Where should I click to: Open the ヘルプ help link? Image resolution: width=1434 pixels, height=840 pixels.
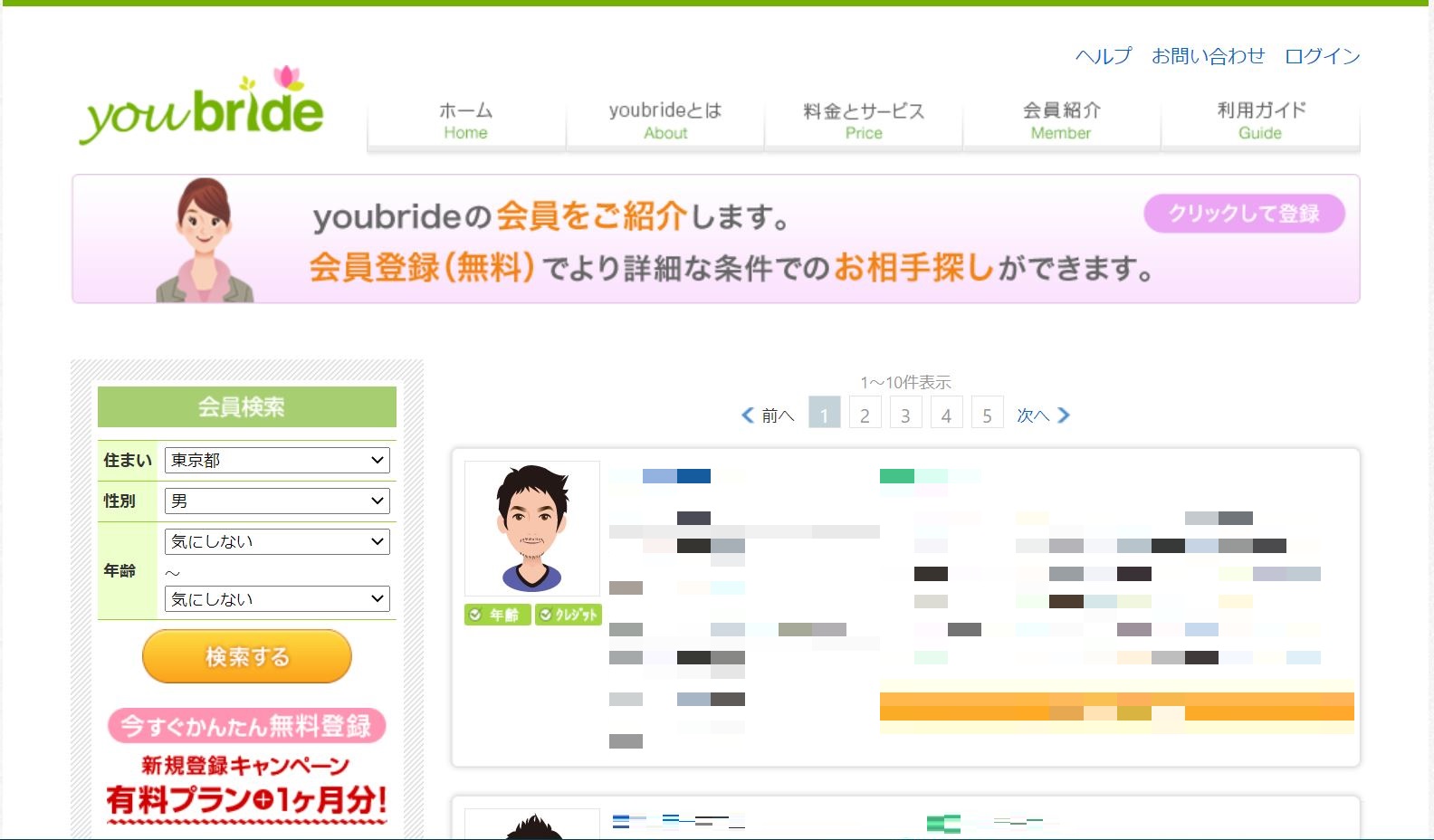[1104, 56]
